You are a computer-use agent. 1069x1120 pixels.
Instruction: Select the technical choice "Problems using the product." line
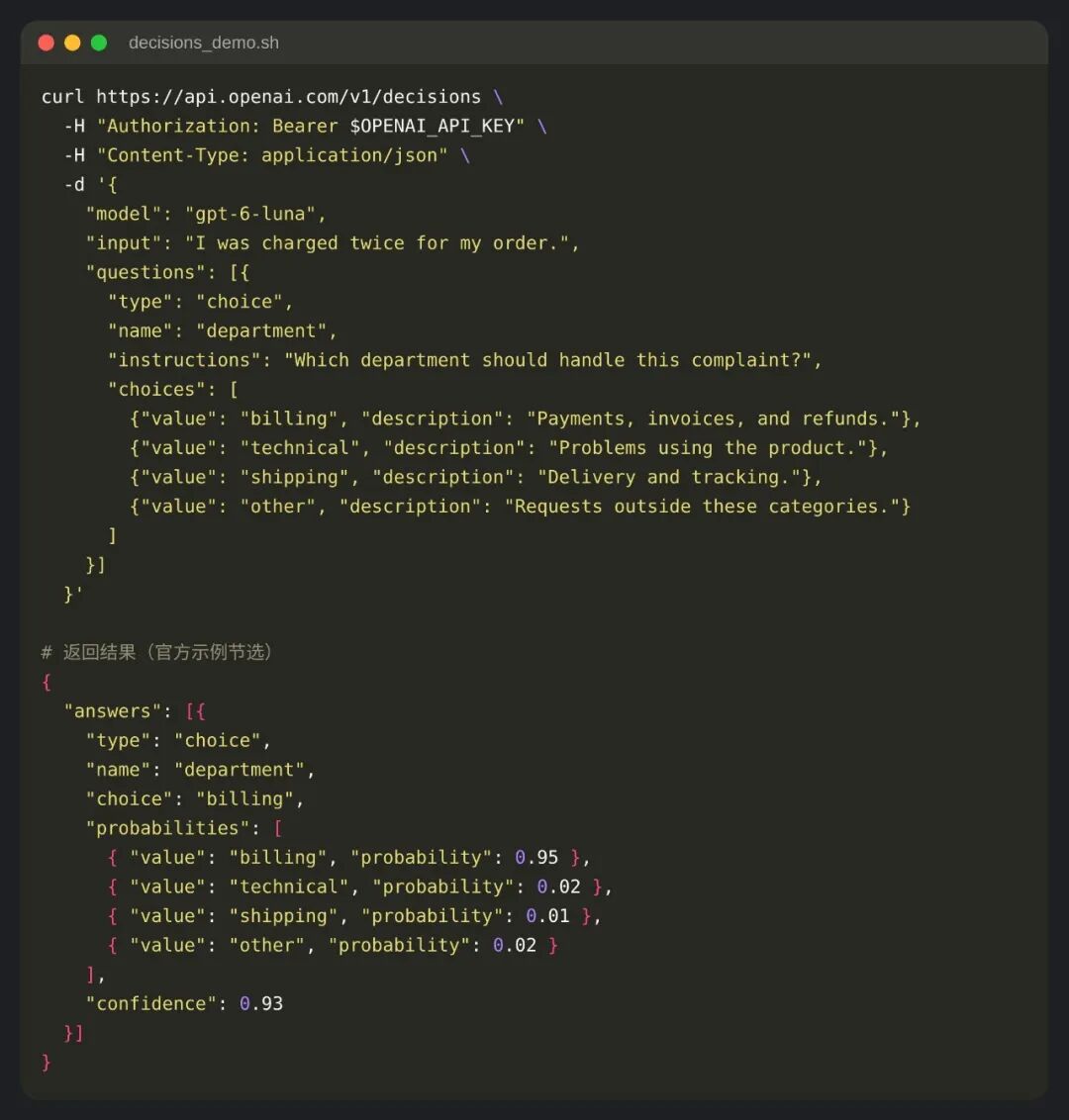[509, 448]
